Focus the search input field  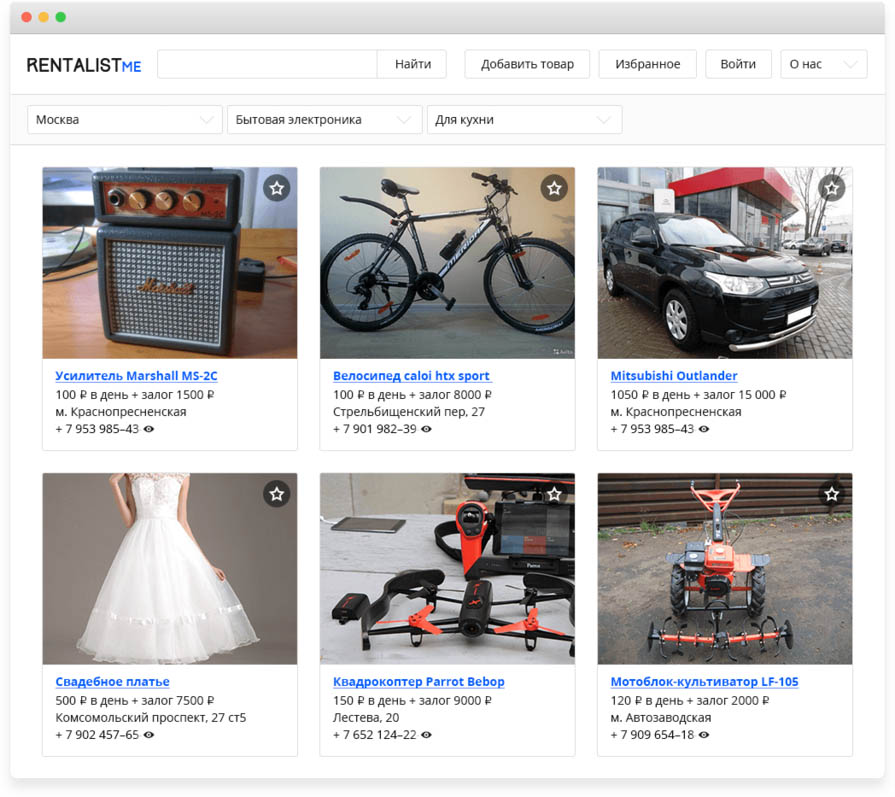point(267,64)
